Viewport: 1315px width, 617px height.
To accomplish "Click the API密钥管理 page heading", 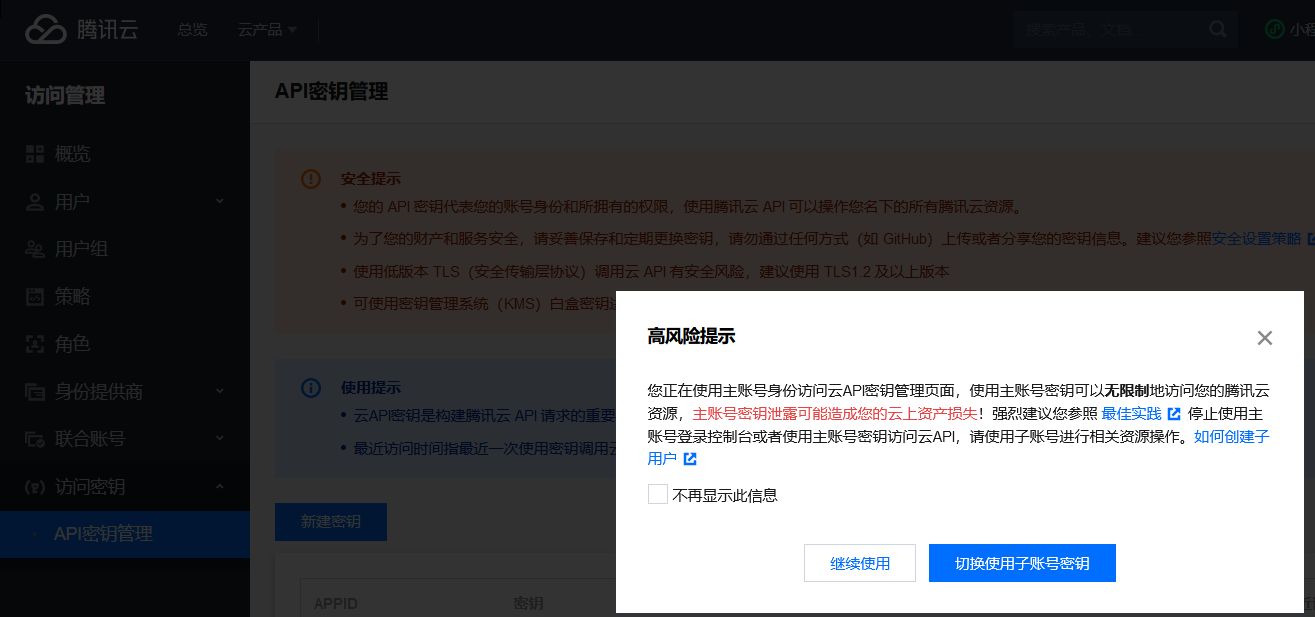I will [332, 92].
